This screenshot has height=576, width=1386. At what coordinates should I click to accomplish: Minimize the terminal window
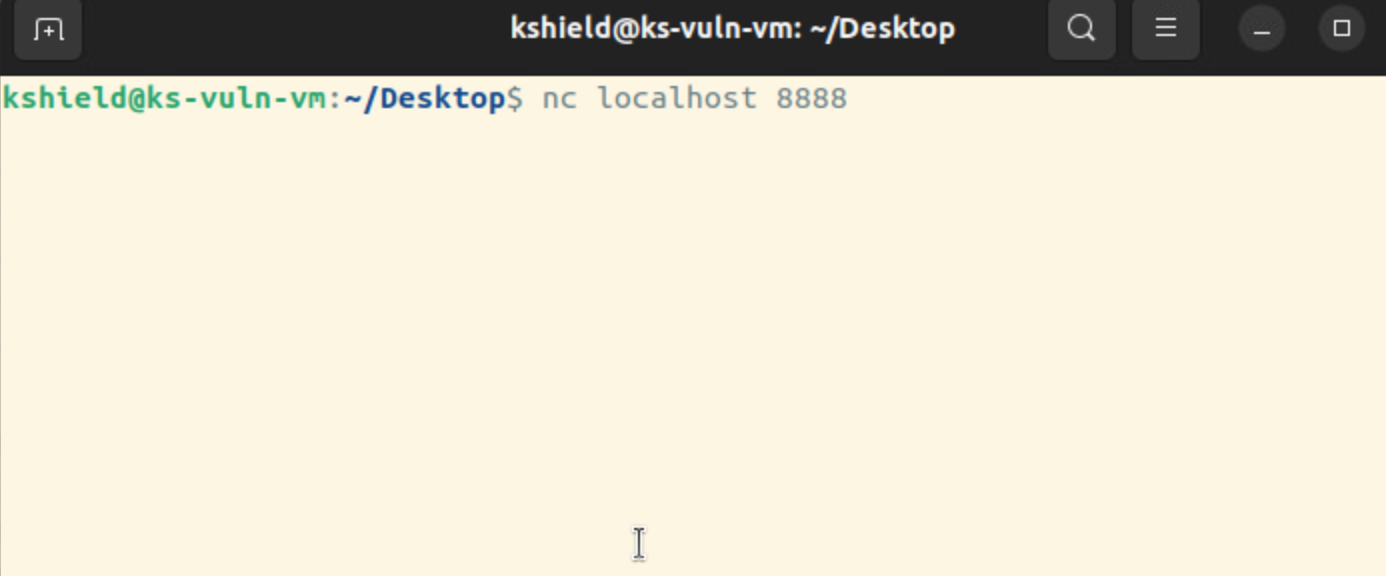(x=1262, y=29)
